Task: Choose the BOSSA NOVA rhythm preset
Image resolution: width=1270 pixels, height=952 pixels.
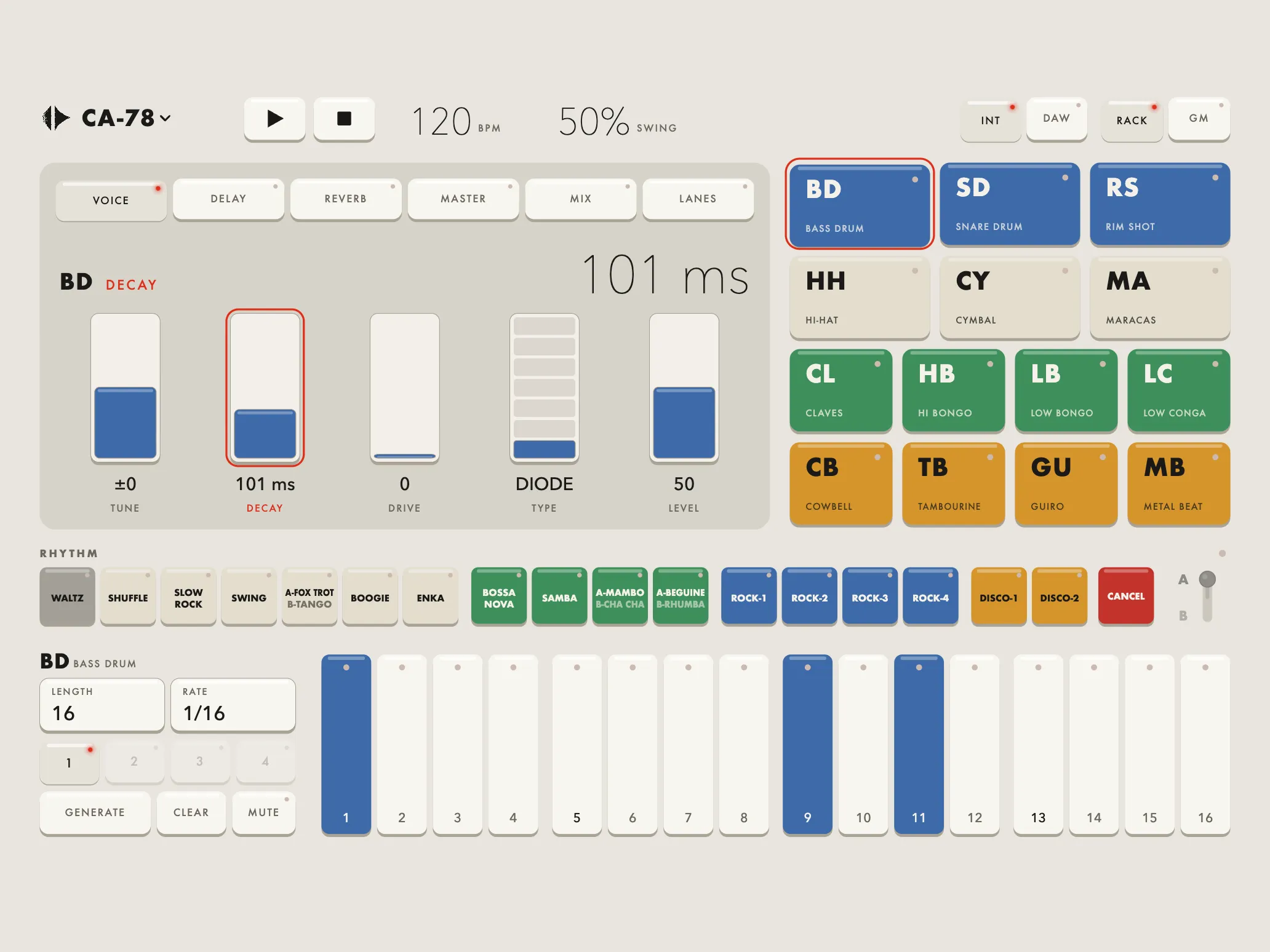Action: [x=498, y=597]
